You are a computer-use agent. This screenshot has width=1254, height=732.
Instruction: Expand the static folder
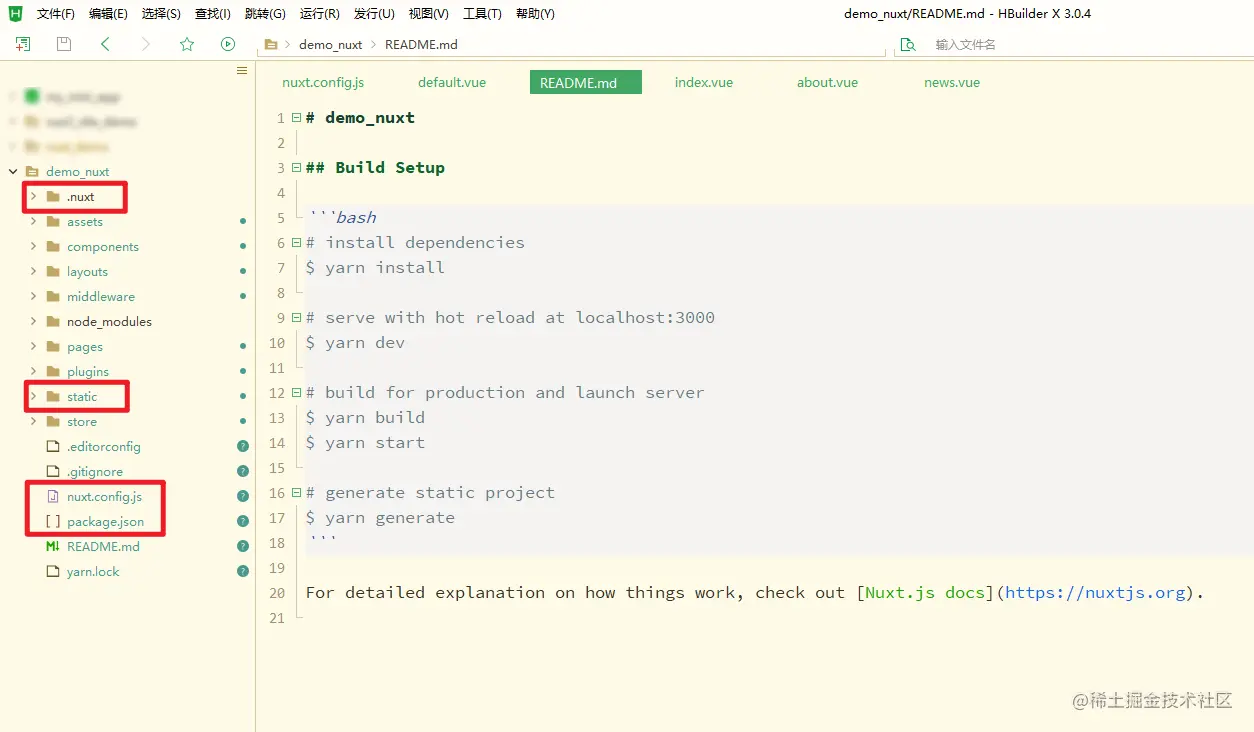click(33, 397)
